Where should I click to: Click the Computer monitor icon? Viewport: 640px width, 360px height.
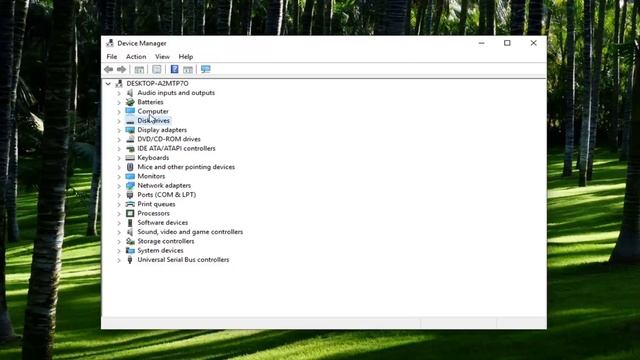coord(130,111)
